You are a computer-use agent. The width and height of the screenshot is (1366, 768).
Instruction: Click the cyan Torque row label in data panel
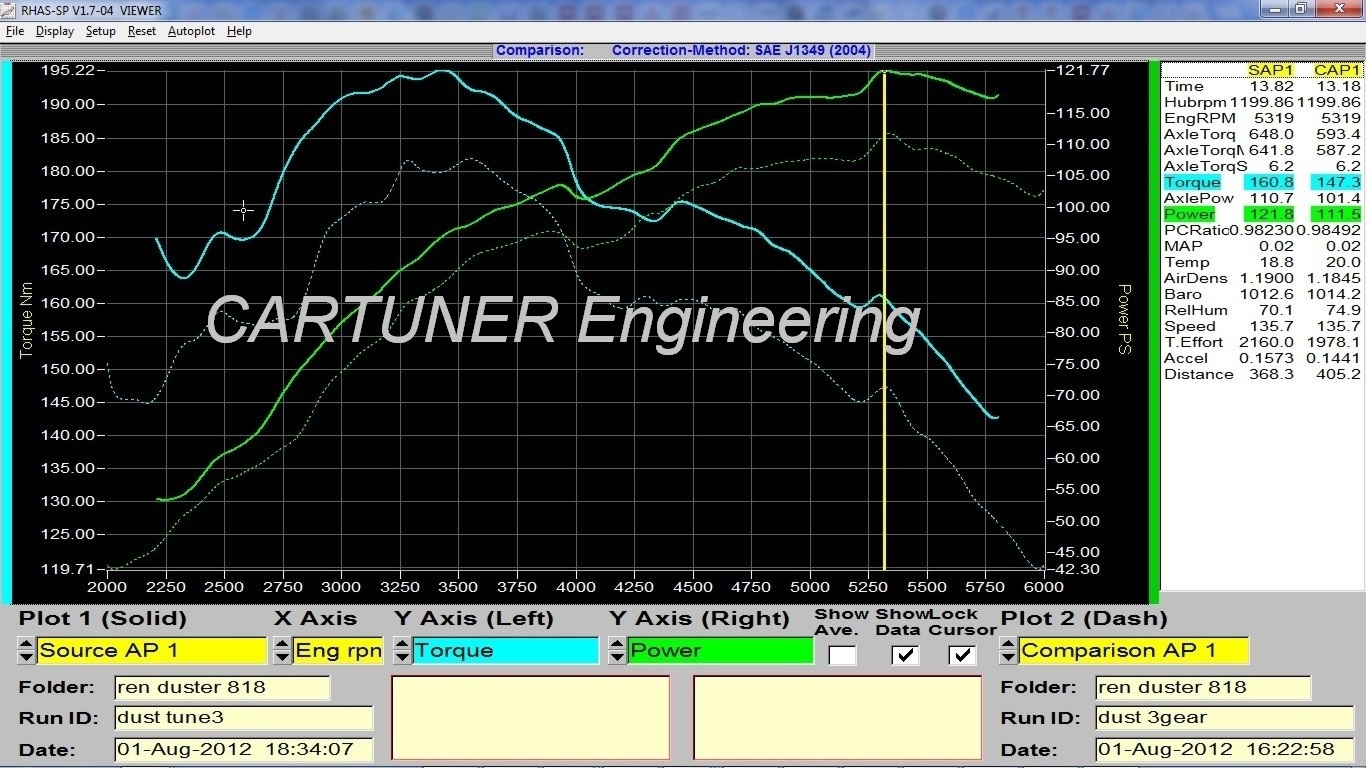coord(1192,182)
